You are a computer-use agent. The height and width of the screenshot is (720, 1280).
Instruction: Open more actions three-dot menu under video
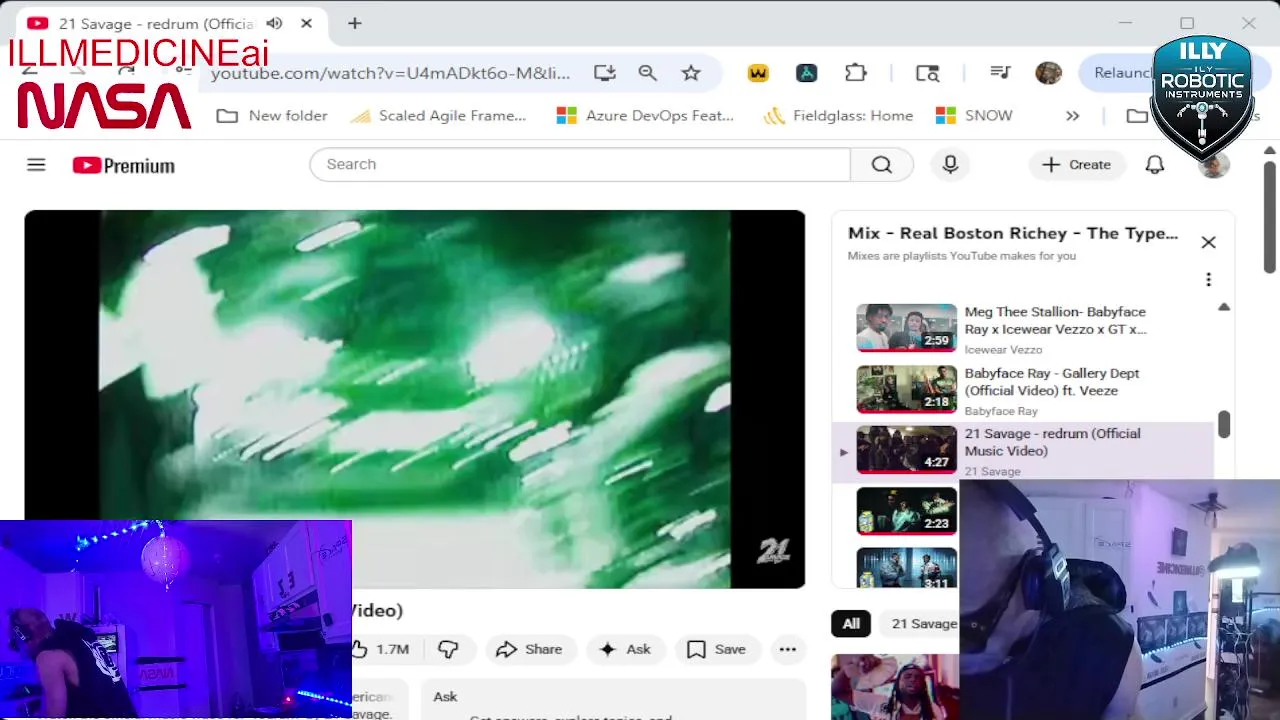[788, 649]
